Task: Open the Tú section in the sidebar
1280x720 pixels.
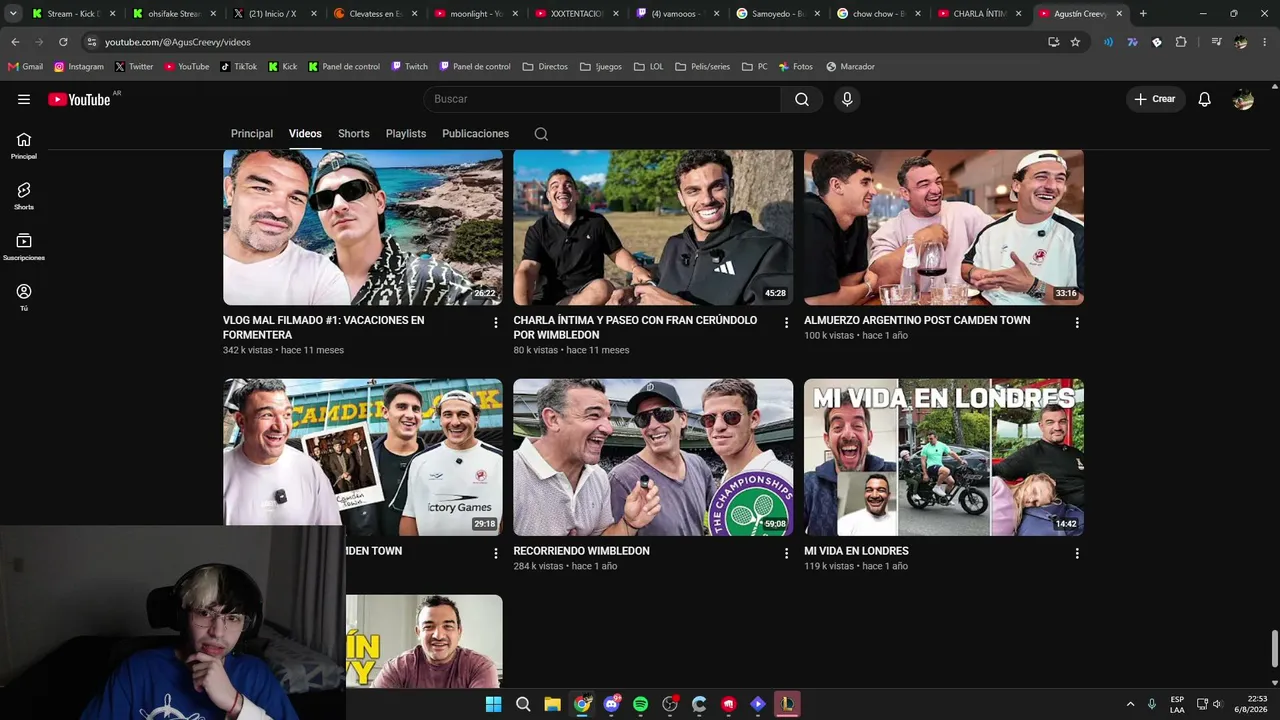Action: 24,297
